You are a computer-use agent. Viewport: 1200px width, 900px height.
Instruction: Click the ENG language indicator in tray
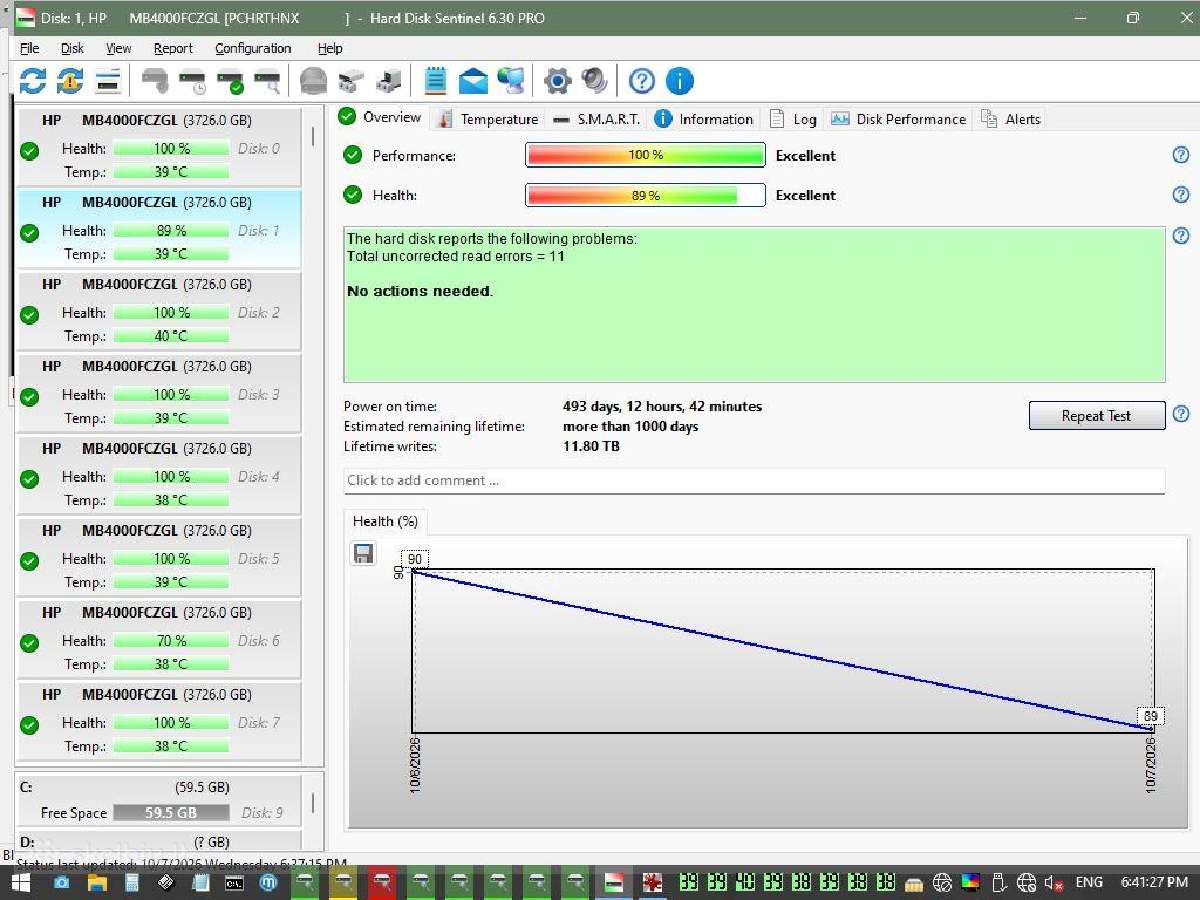point(1089,882)
